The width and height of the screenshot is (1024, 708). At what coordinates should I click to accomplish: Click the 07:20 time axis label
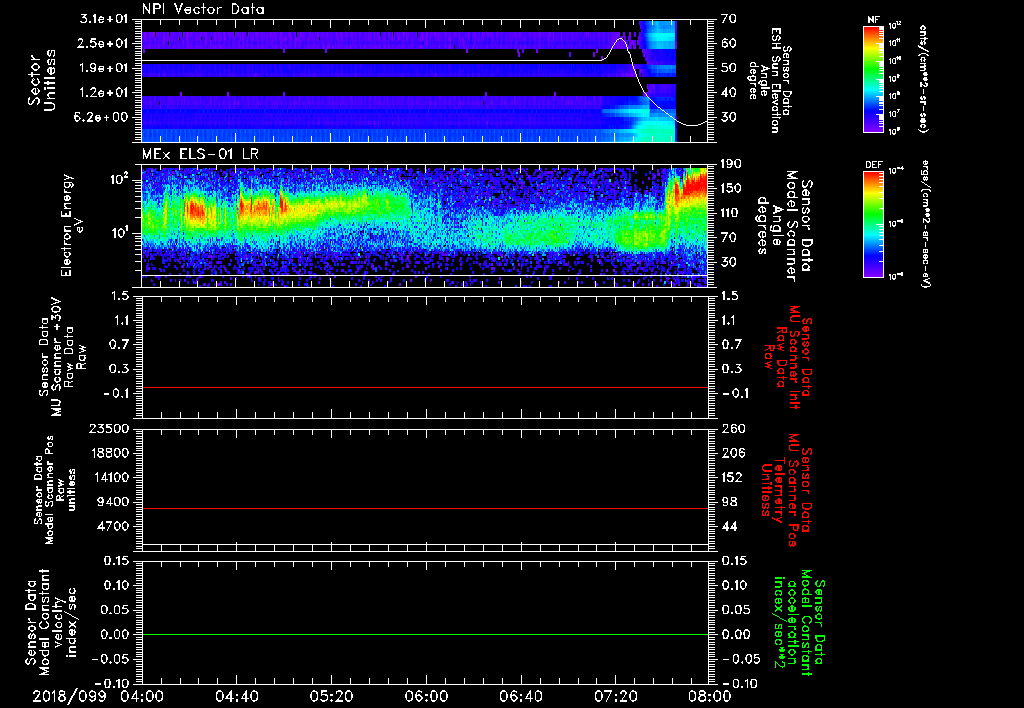pos(615,695)
